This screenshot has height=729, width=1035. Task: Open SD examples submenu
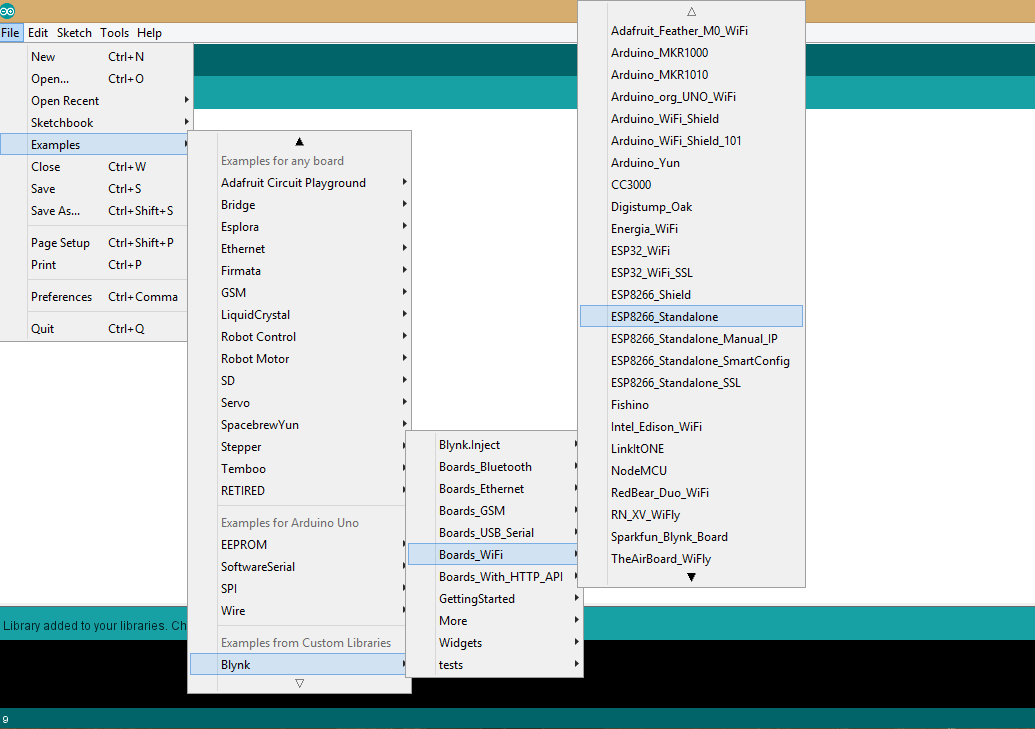(300, 380)
